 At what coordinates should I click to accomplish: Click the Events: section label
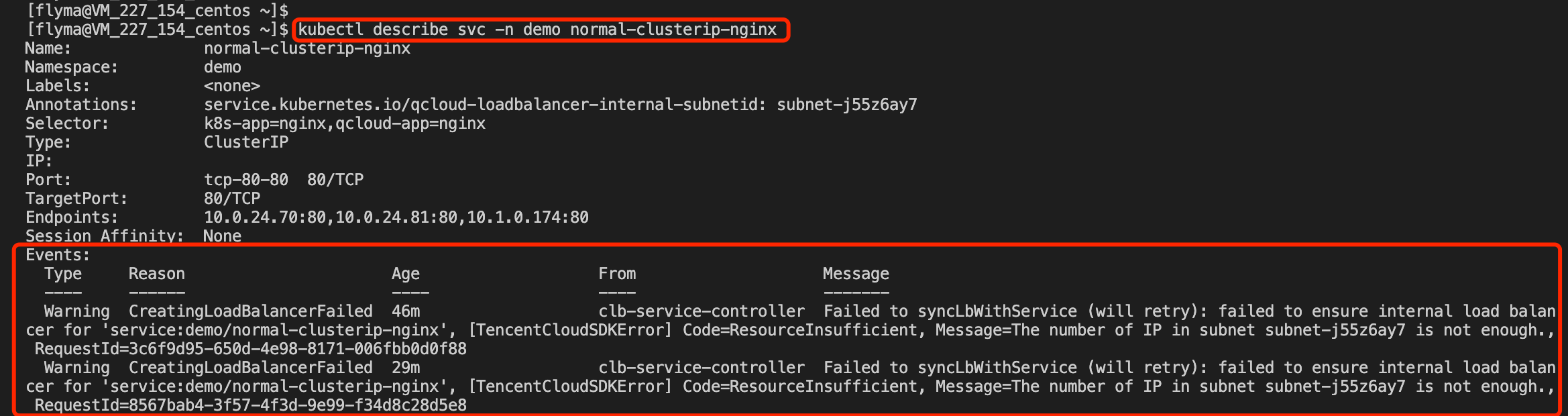pyautogui.click(x=58, y=256)
